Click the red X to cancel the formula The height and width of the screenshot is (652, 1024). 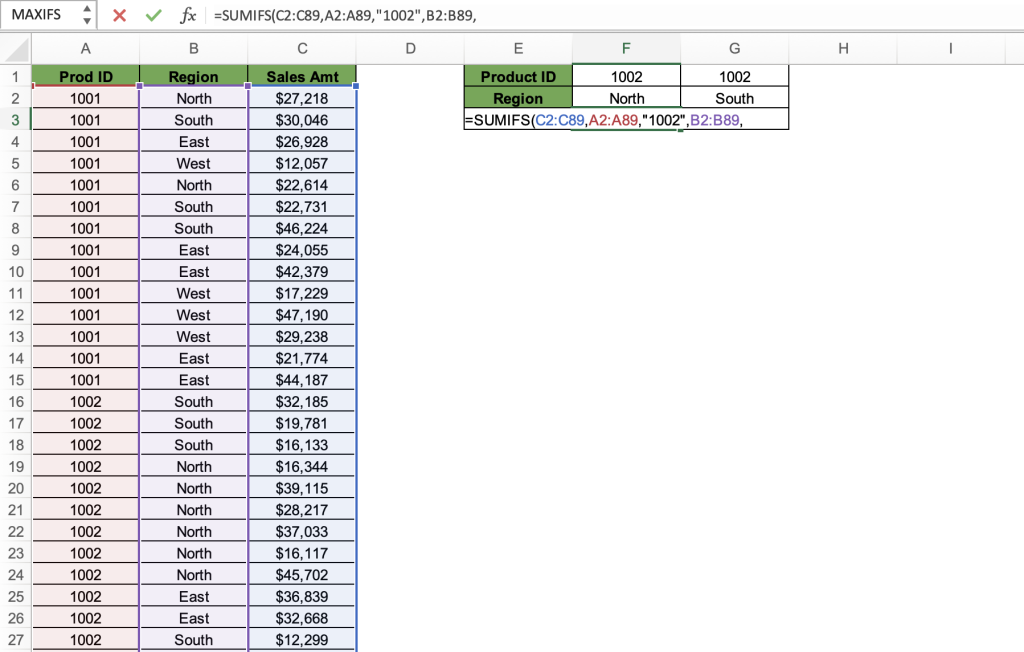click(119, 15)
